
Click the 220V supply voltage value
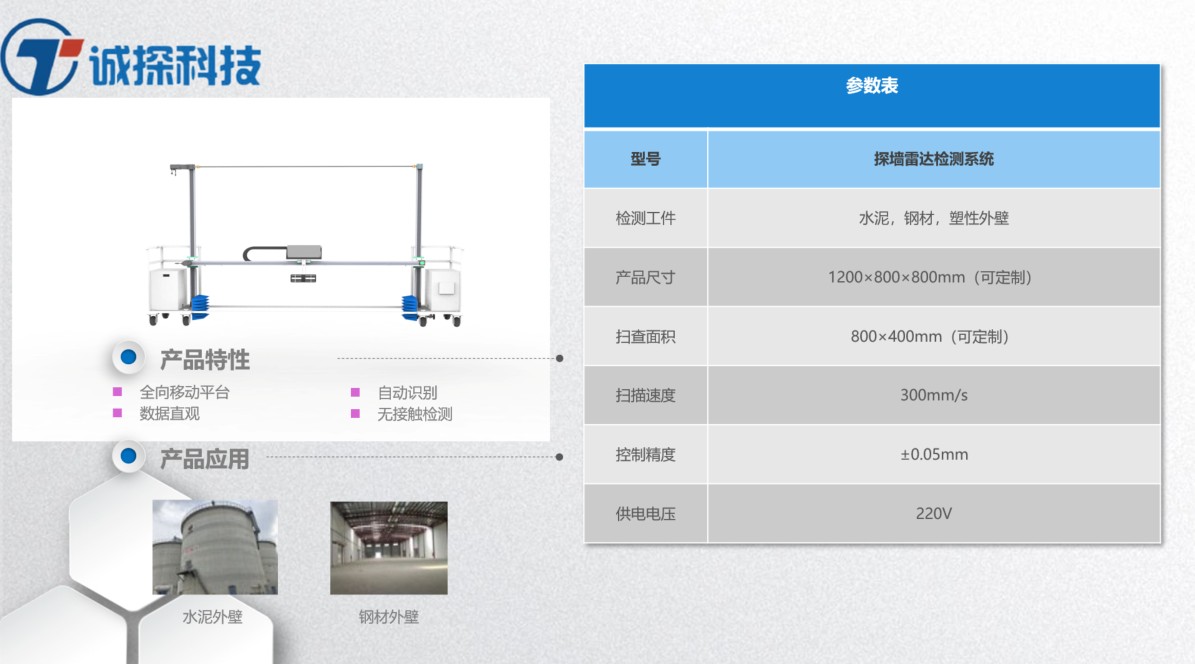tap(931, 513)
